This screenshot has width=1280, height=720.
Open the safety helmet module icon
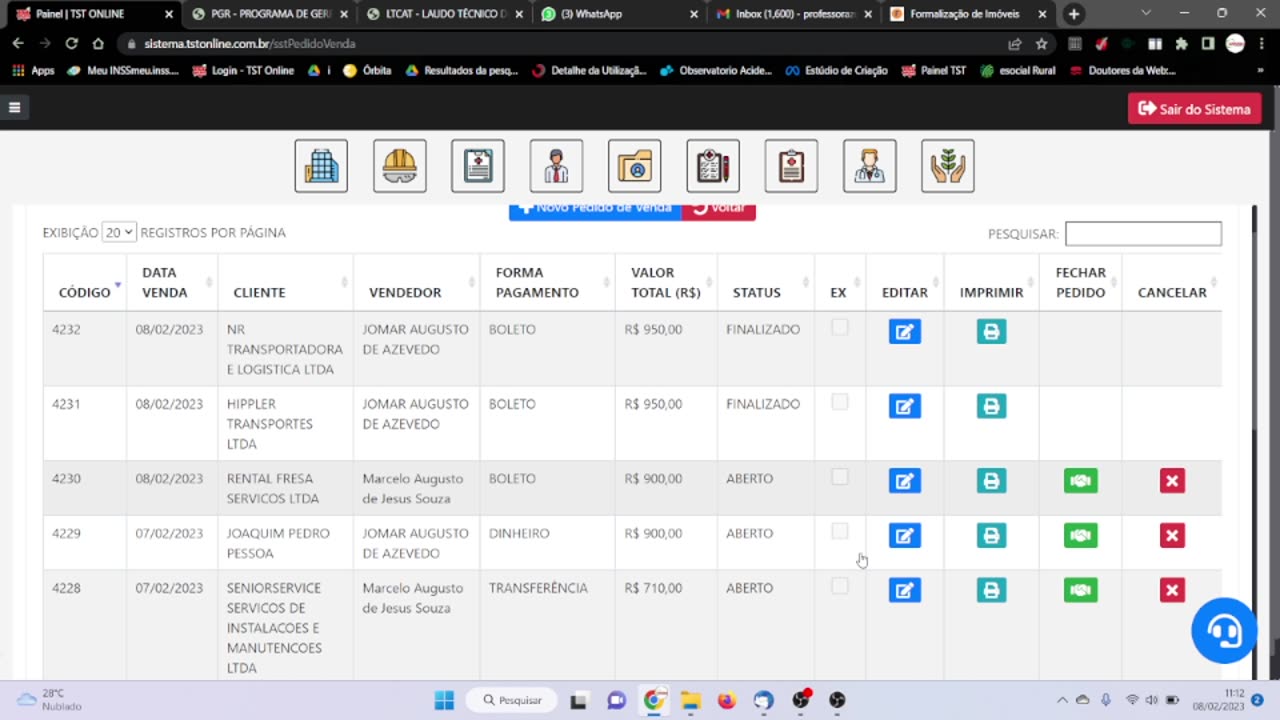click(x=400, y=166)
